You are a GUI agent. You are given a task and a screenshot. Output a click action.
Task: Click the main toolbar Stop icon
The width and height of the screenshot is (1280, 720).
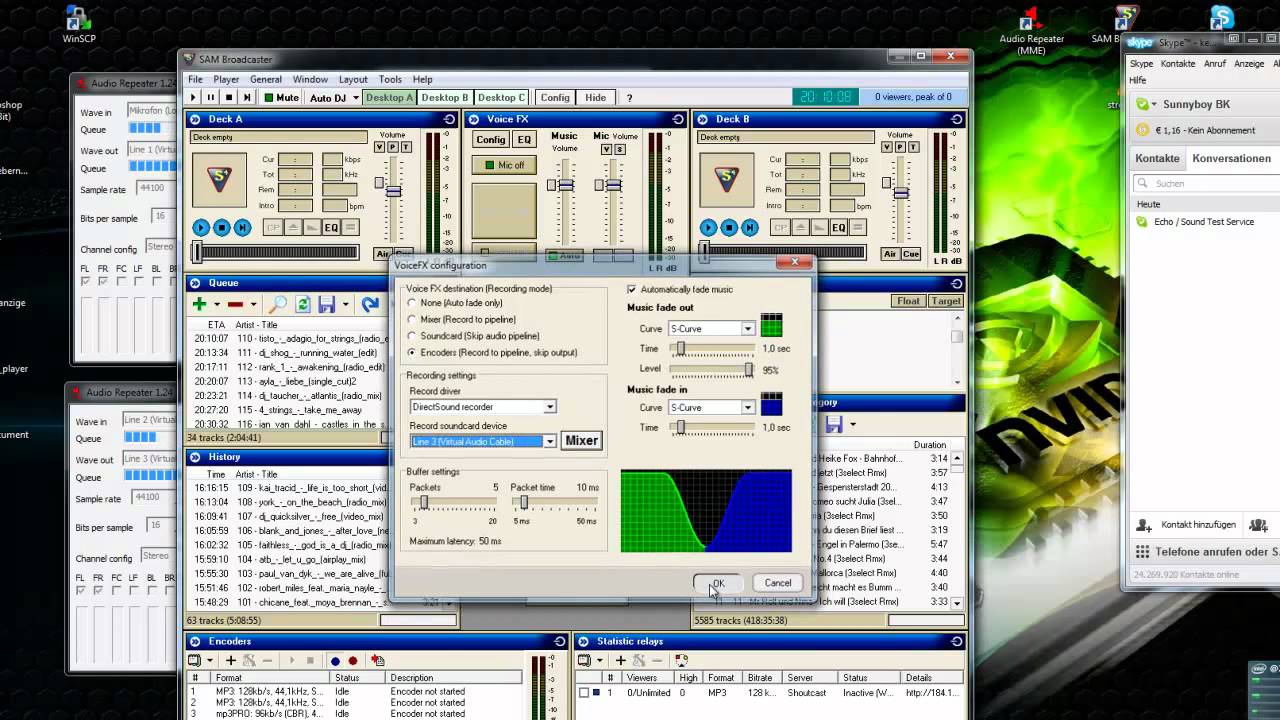[228, 98]
